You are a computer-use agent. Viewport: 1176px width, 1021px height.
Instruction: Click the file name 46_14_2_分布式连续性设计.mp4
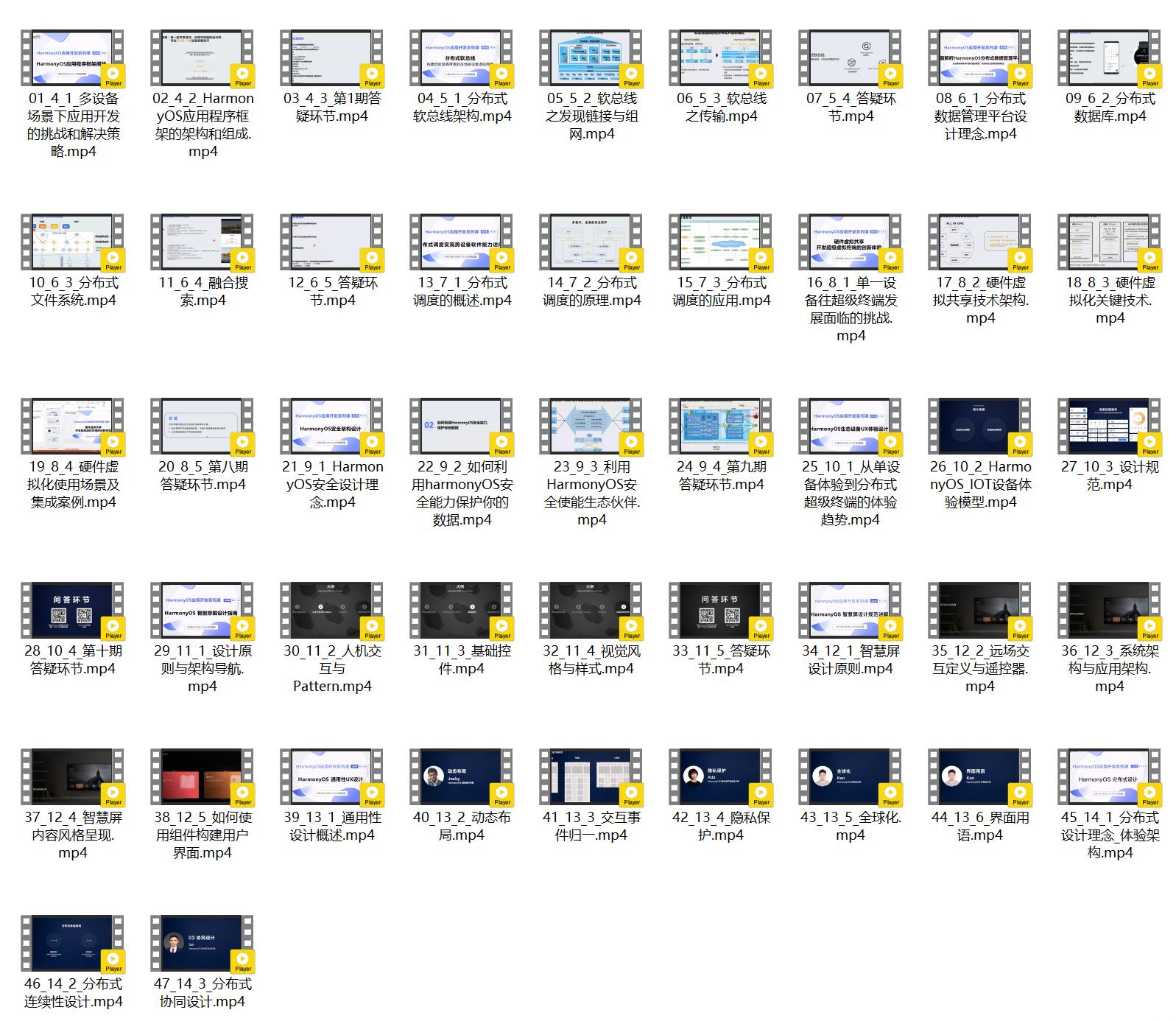coord(73,992)
